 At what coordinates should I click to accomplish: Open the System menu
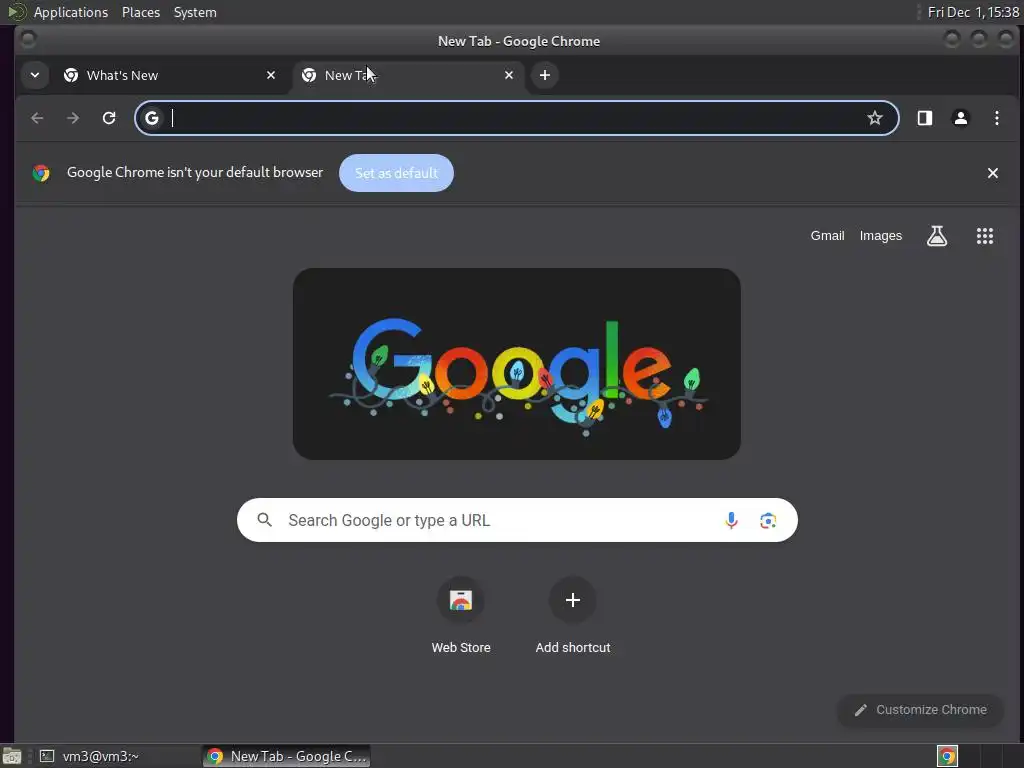(195, 12)
